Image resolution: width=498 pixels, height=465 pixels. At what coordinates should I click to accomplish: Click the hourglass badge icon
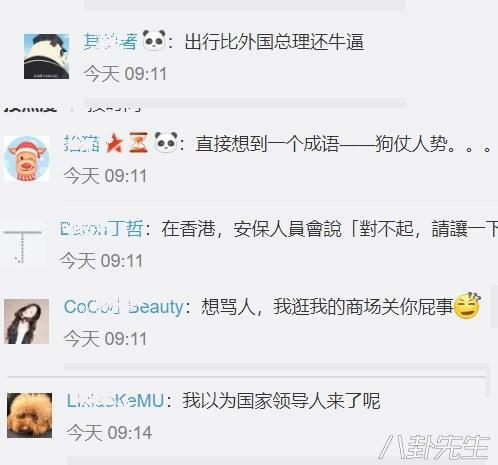(138, 142)
